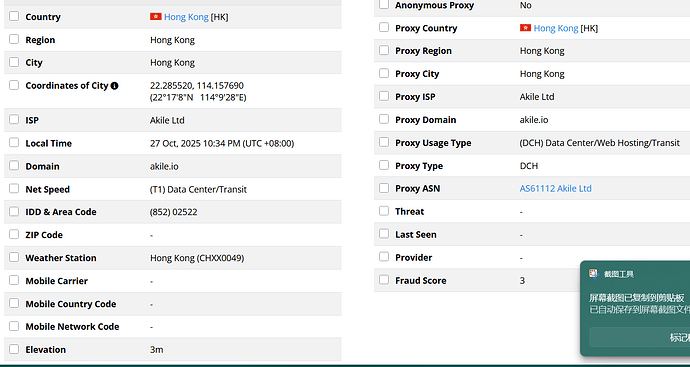The width and height of the screenshot is (690, 367).
Task: Click the Hong Kong value in Region row
Action: point(172,40)
